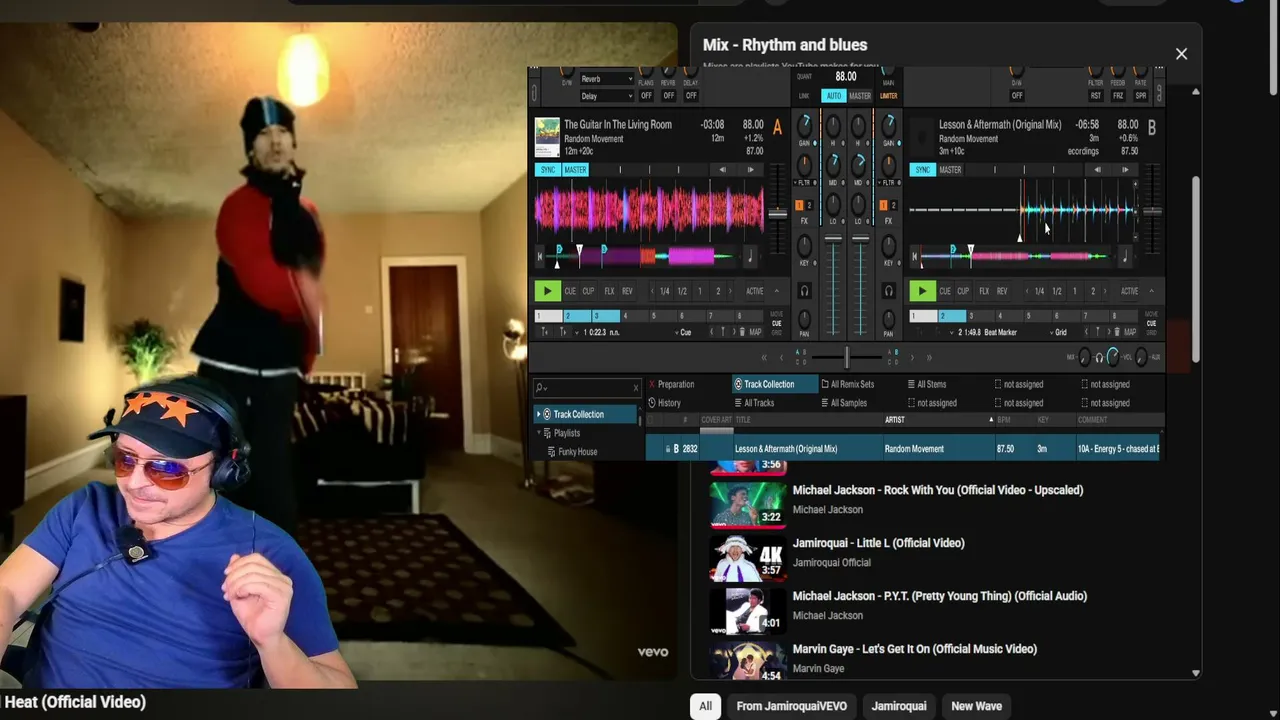This screenshot has height=720, width=1280.
Task: Click deck B headphone cue icon
Action: [888, 291]
